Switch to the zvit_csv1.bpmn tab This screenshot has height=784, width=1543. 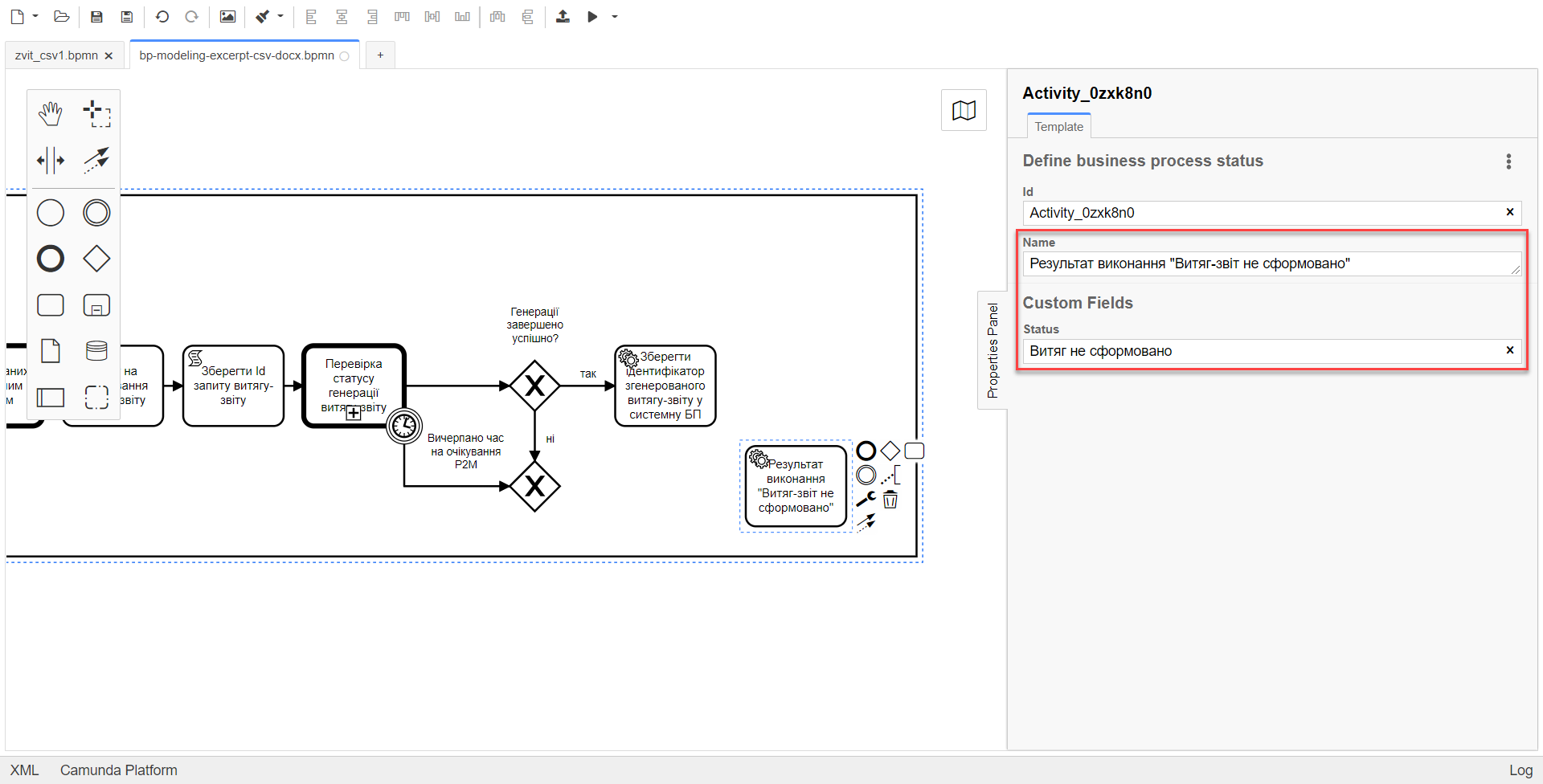coord(56,55)
